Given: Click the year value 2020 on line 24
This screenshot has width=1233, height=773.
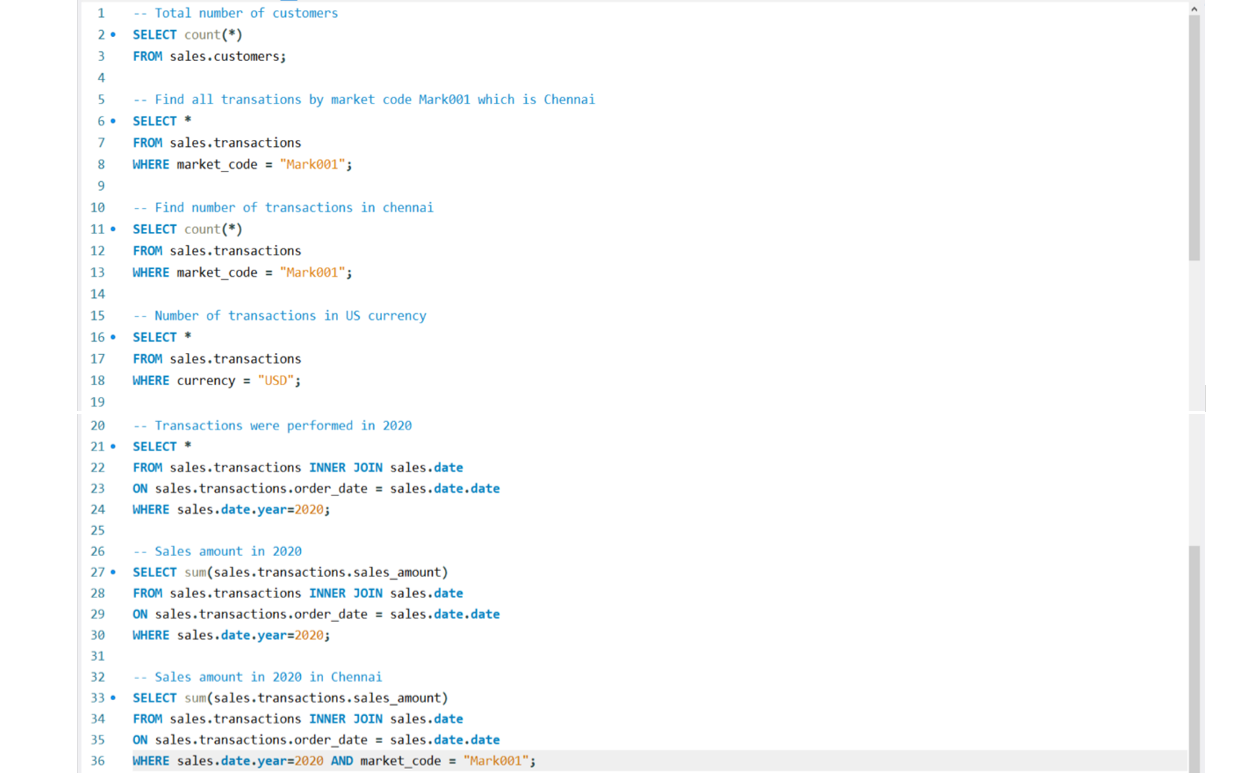Looking at the screenshot, I should 309,510.
